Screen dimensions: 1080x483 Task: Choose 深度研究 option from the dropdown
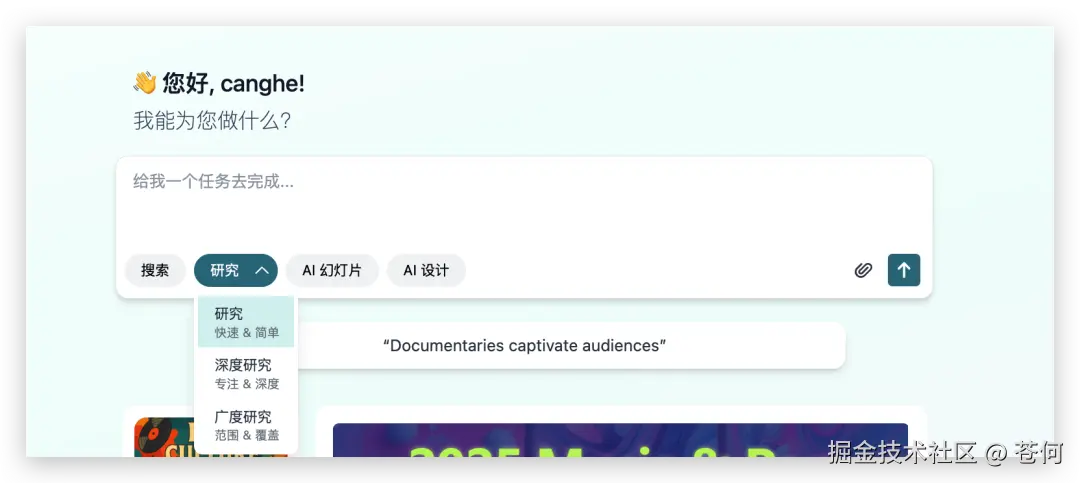[246, 373]
